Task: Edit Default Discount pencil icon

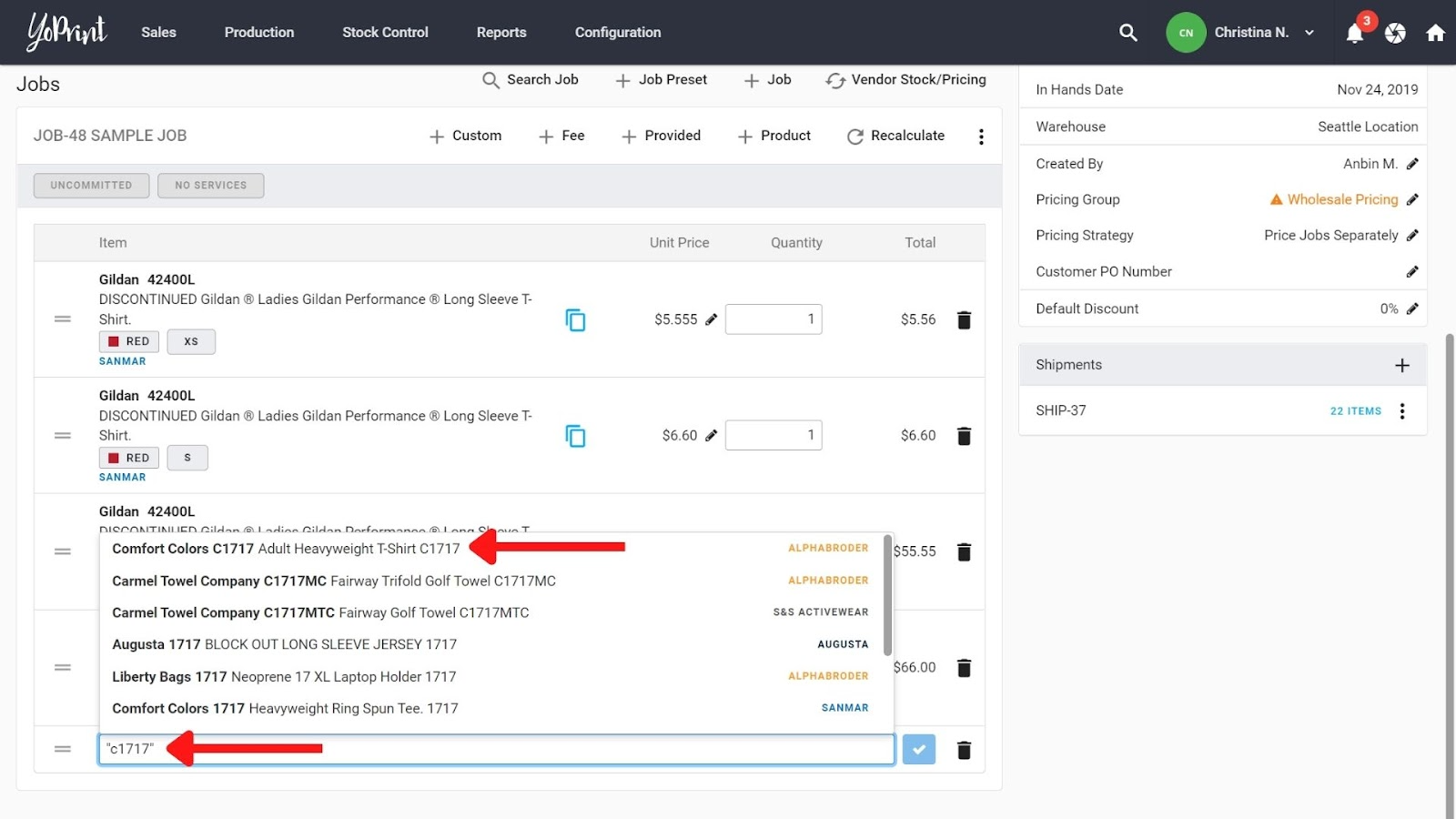Action: pos(1412,308)
